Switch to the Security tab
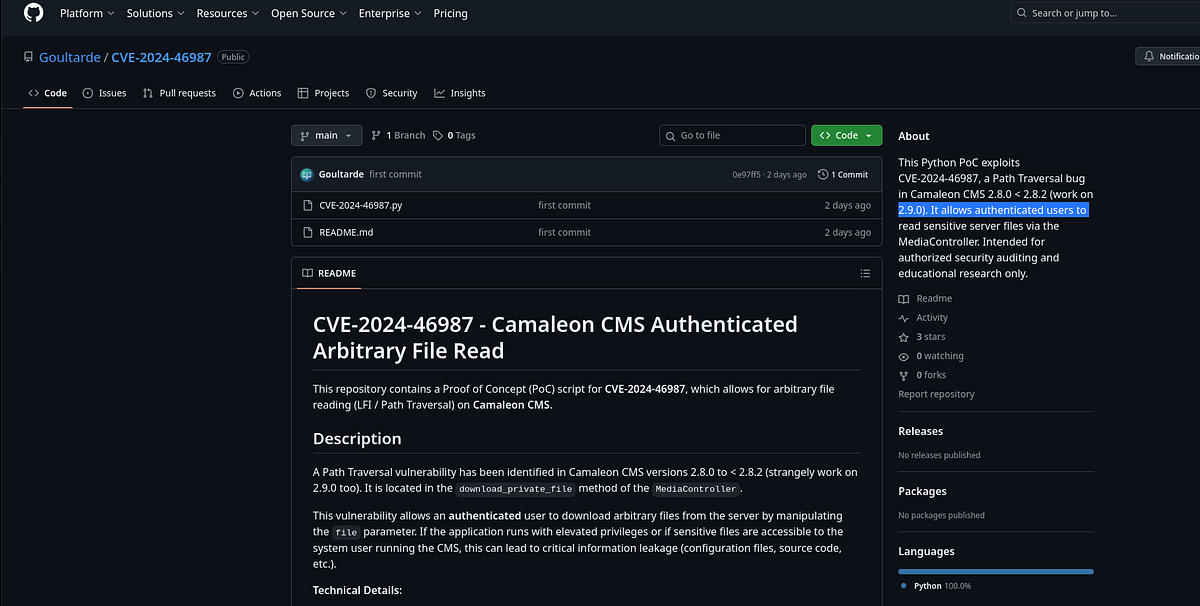Screen dimensions: 1200x606 (x=391, y=93)
